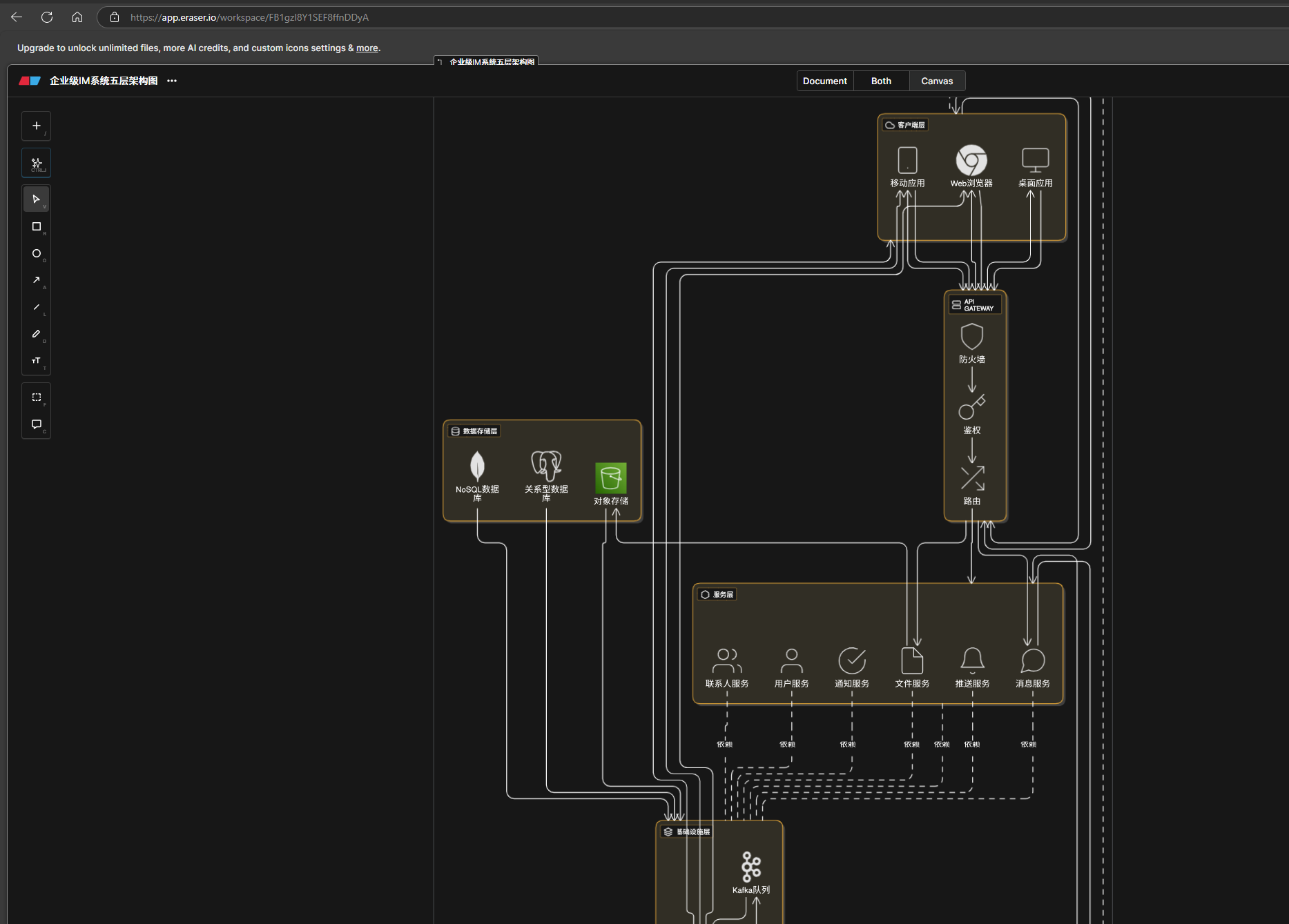Screen dimensions: 1289x924
Task: Open the upgrade 'more' link
Action: [367, 48]
